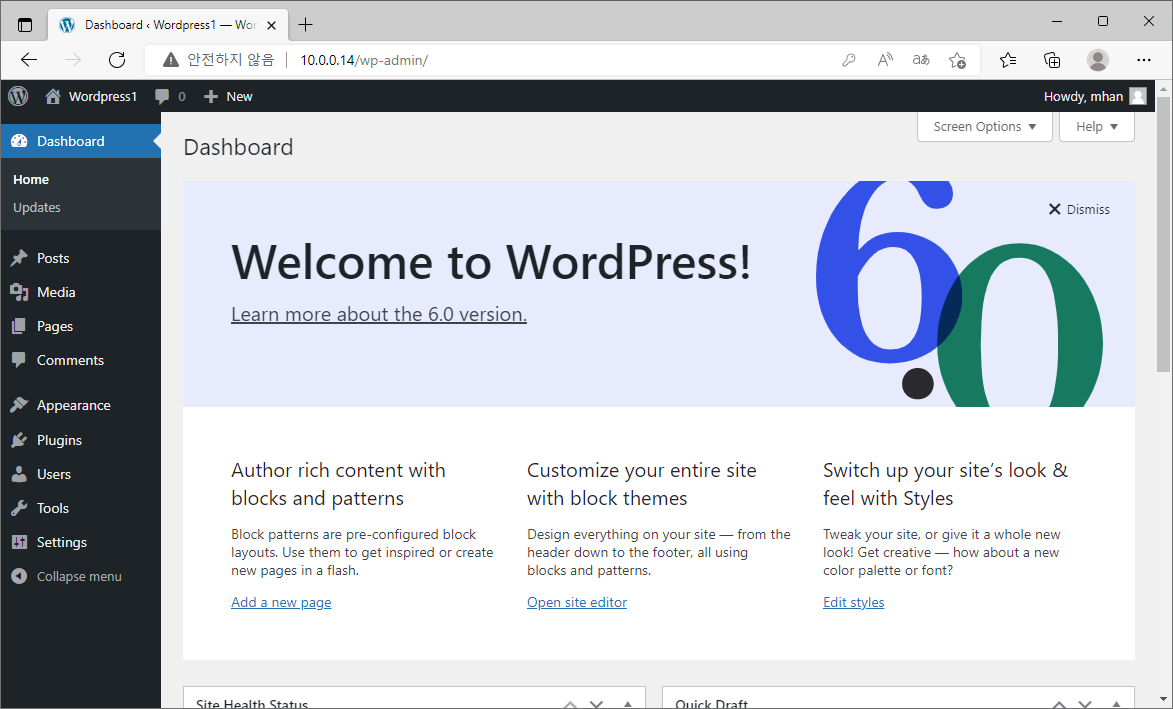Dismiss the Welcome to WordPress panel
The width and height of the screenshot is (1173, 709).
pyautogui.click(x=1079, y=209)
